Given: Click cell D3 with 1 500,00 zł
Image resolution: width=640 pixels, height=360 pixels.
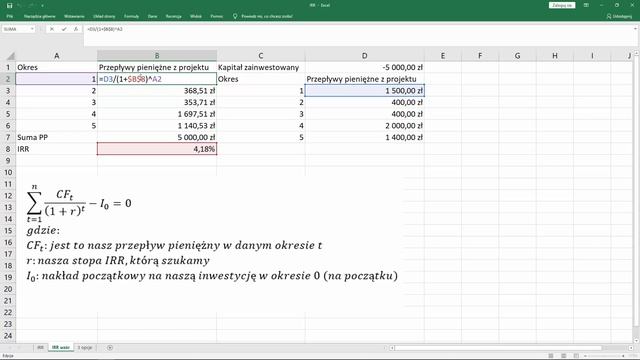Looking at the screenshot, I should click(x=364, y=91).
